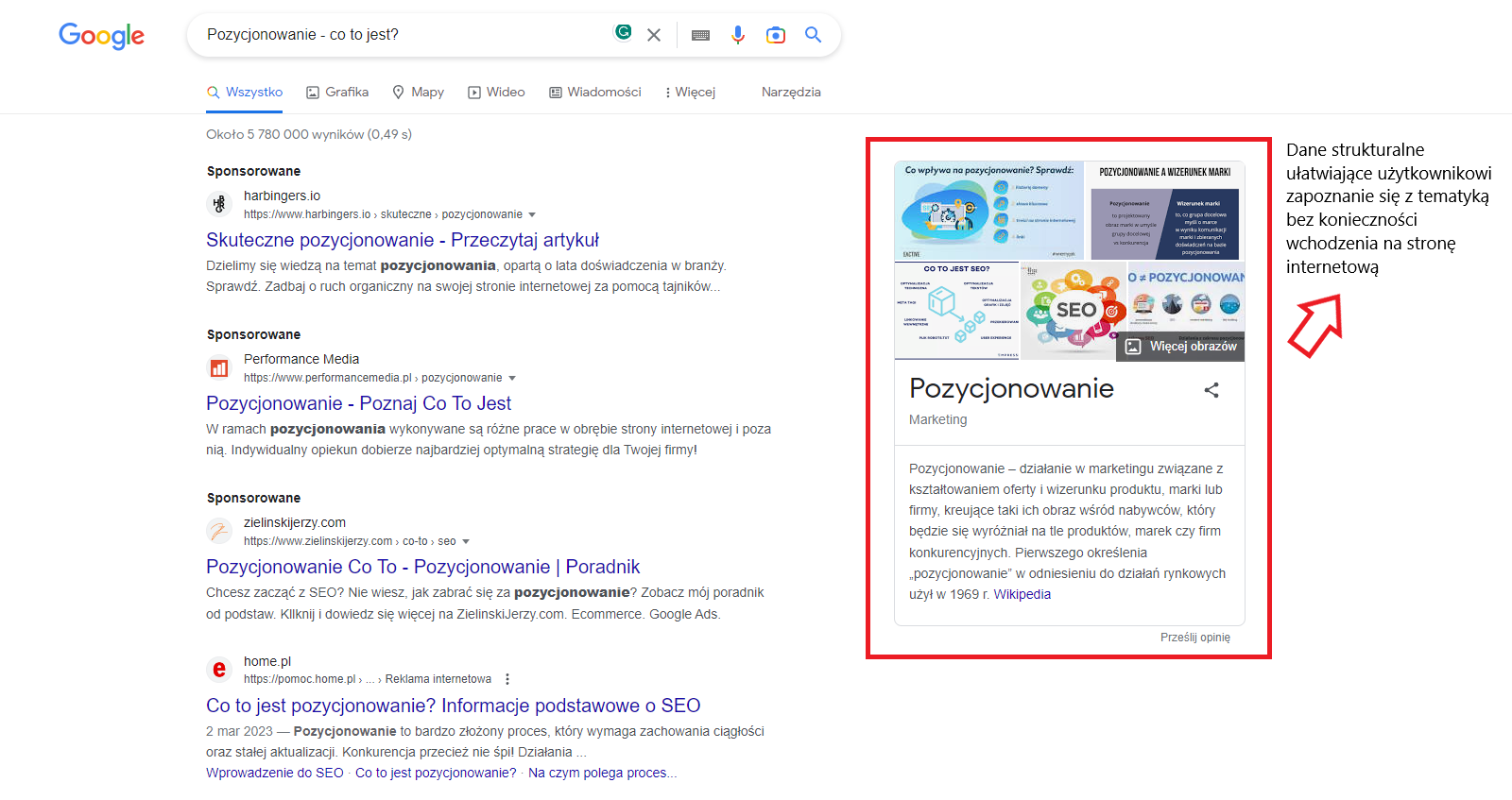Open 'Skuteczne pozycjonowanie - Przeczytaj artykuł' result

[403, 240]
